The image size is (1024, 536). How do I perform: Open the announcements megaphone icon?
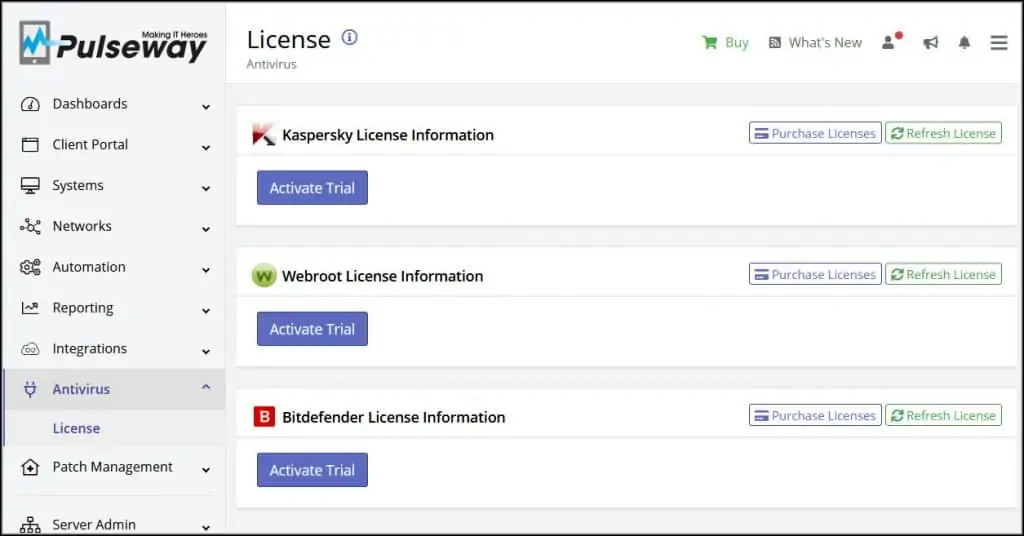(x=930, y=42)
